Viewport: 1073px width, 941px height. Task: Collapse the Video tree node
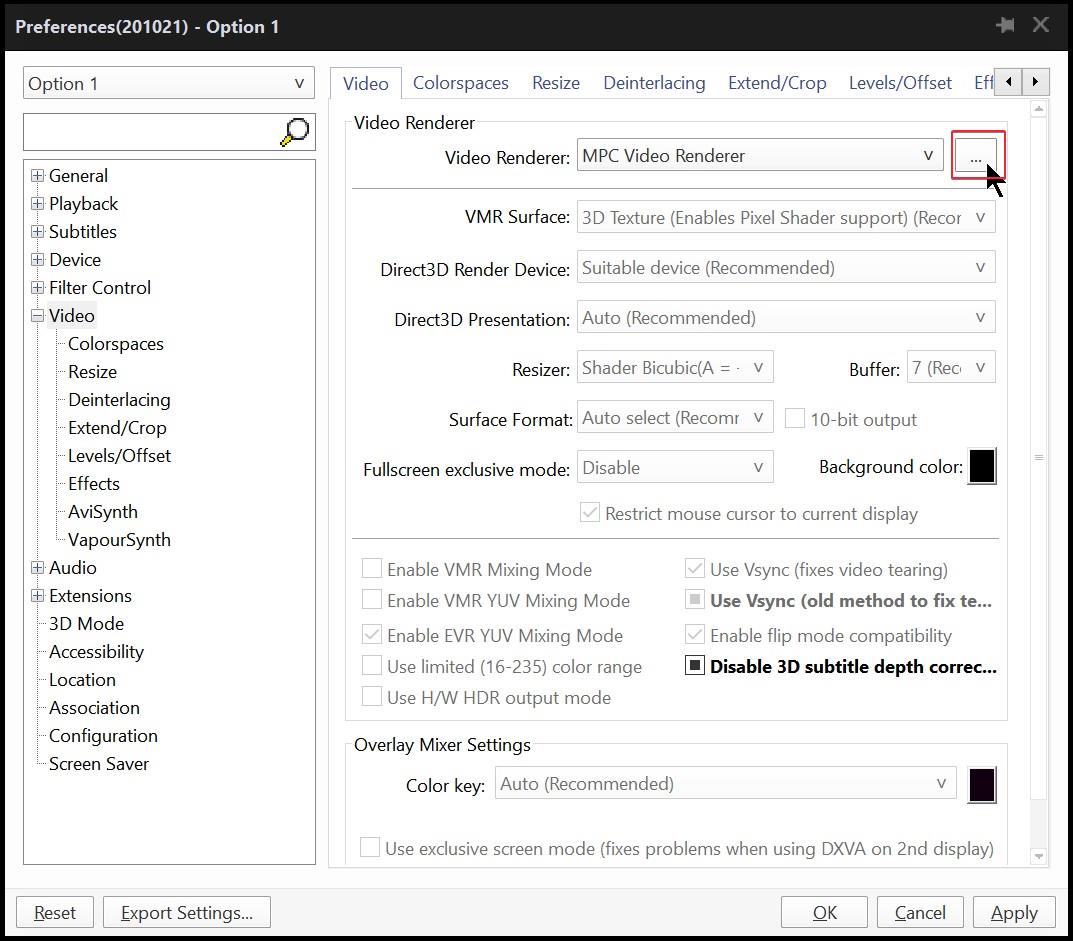38,316
